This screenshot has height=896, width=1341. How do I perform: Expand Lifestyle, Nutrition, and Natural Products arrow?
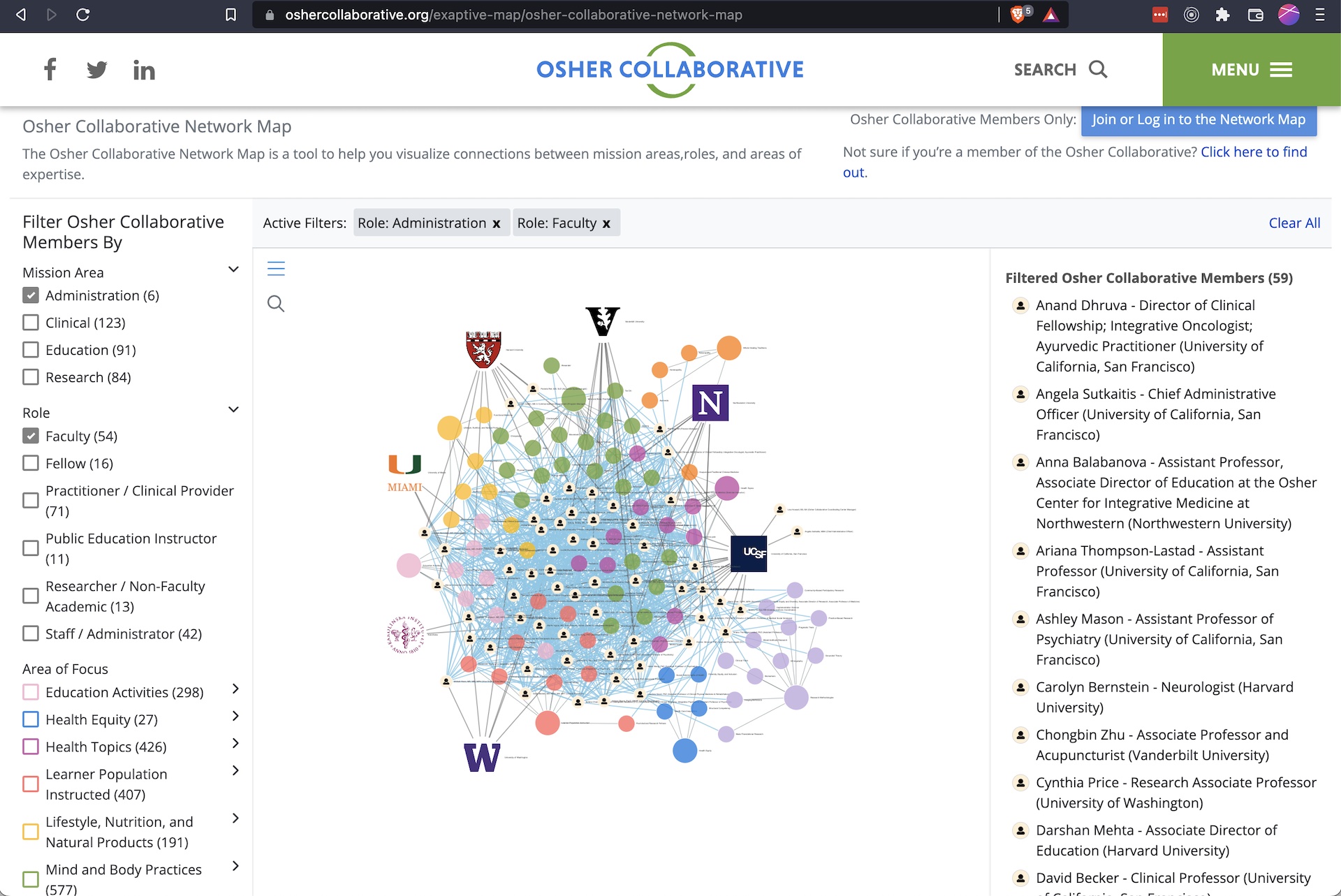pyautogui.click(x=235, y=818)
